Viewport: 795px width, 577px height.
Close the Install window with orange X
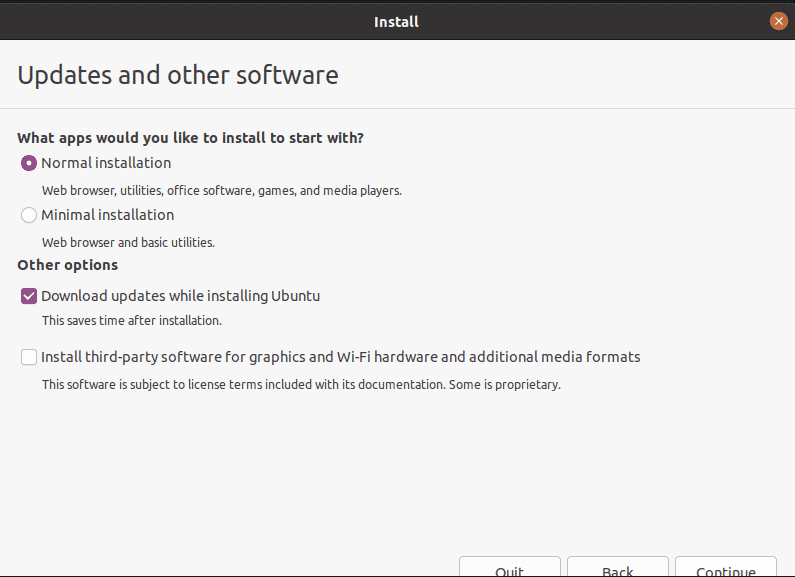(x=779, y=21)
